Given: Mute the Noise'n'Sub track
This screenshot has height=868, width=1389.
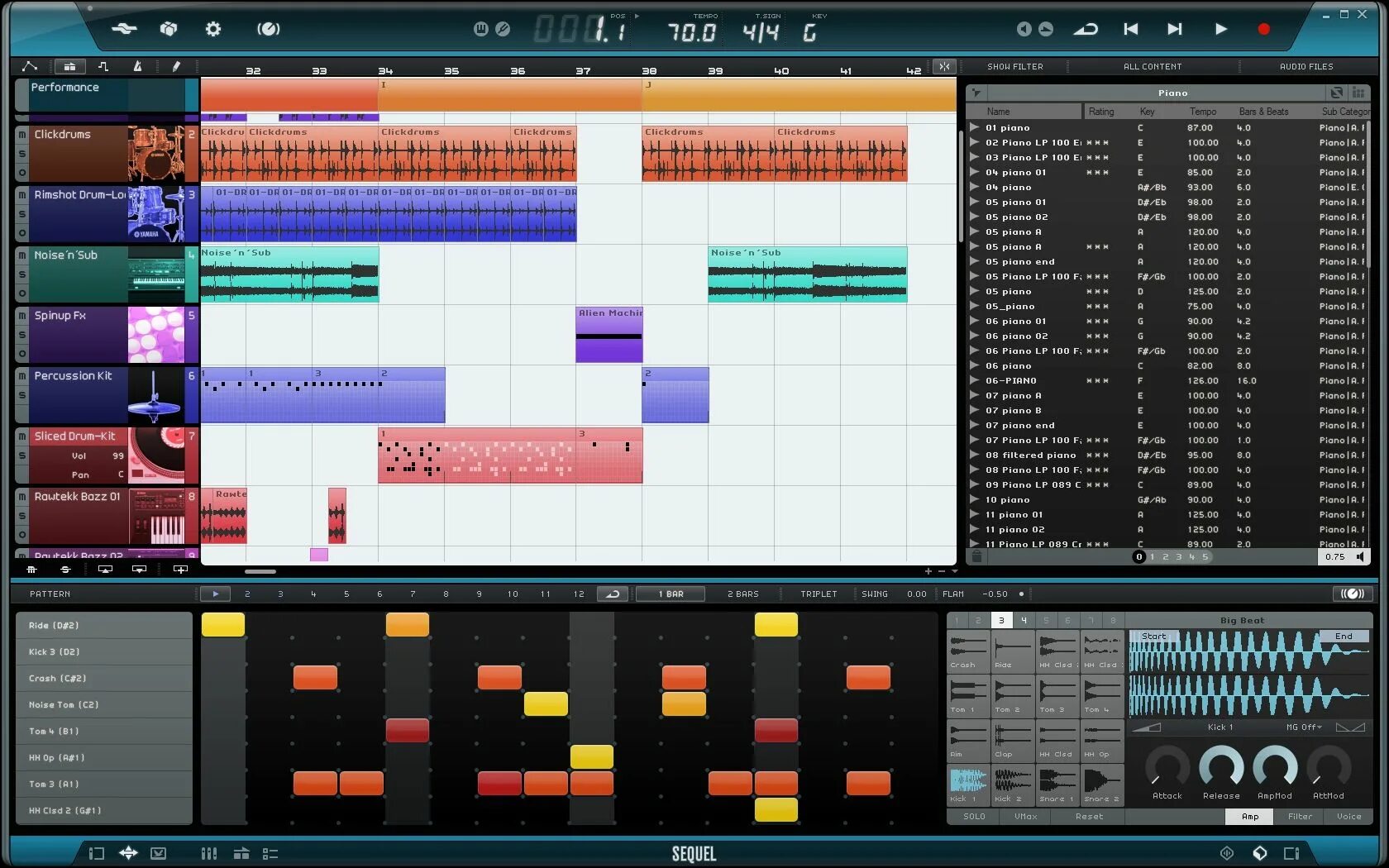Looking at the screenshot, I should coord(22,255).
